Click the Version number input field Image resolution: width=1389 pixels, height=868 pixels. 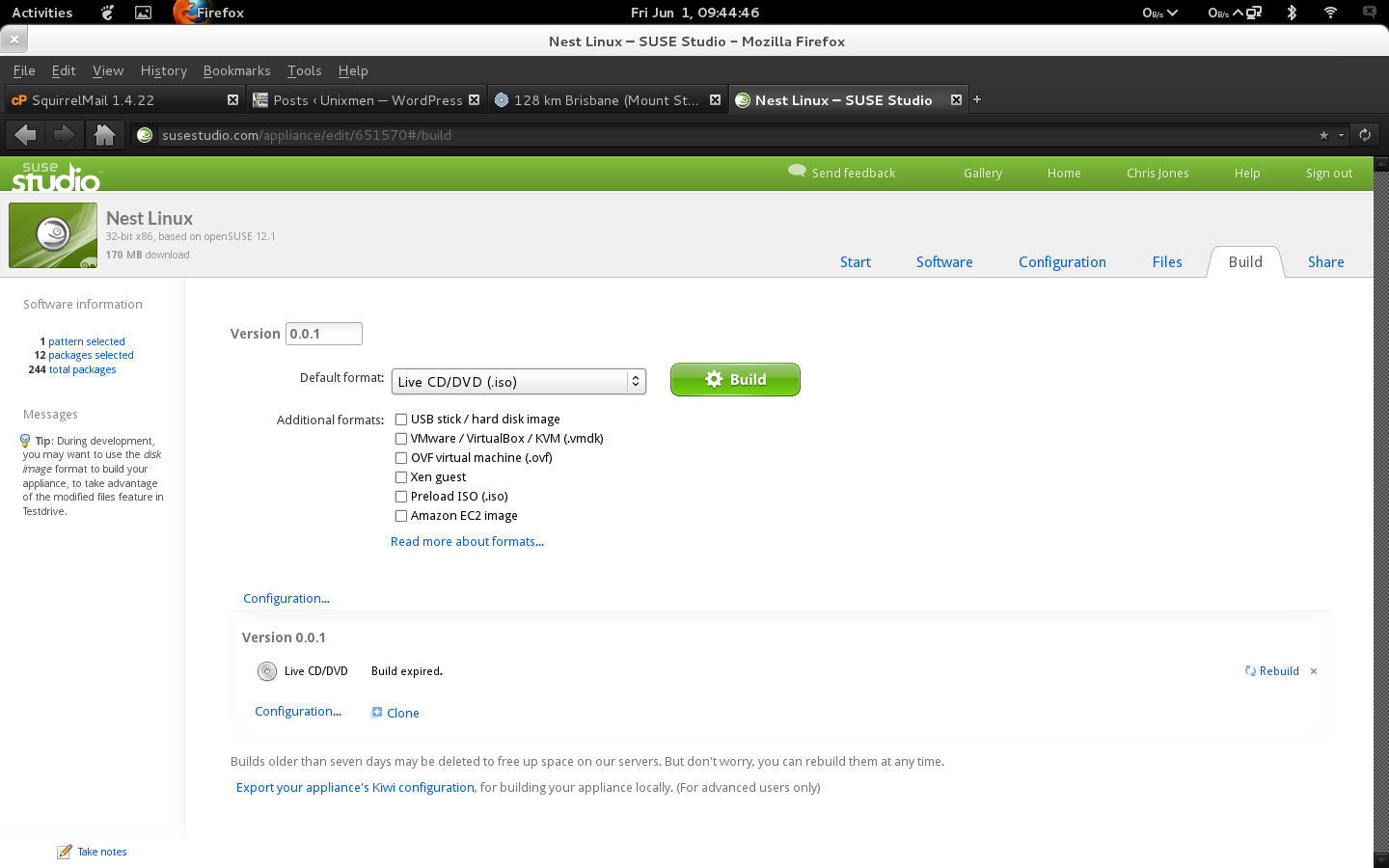(324, 334)
